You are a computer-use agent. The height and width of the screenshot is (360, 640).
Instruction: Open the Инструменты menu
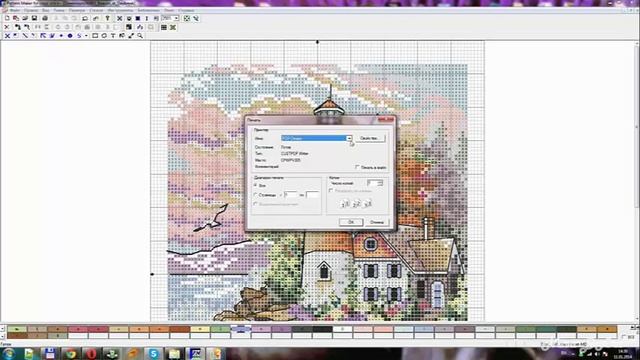(x=121, y=10)
